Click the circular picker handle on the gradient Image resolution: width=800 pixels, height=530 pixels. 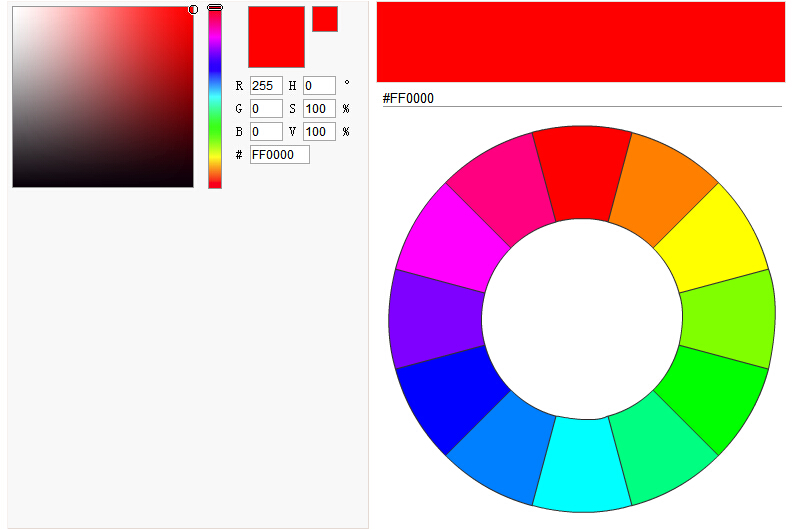(x=193, y=9)
